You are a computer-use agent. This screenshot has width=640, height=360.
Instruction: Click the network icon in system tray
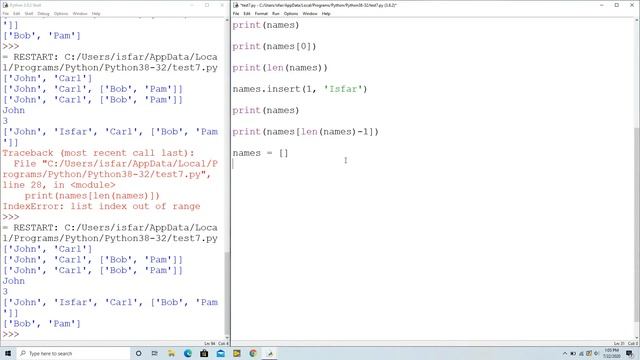pos(581,353)
